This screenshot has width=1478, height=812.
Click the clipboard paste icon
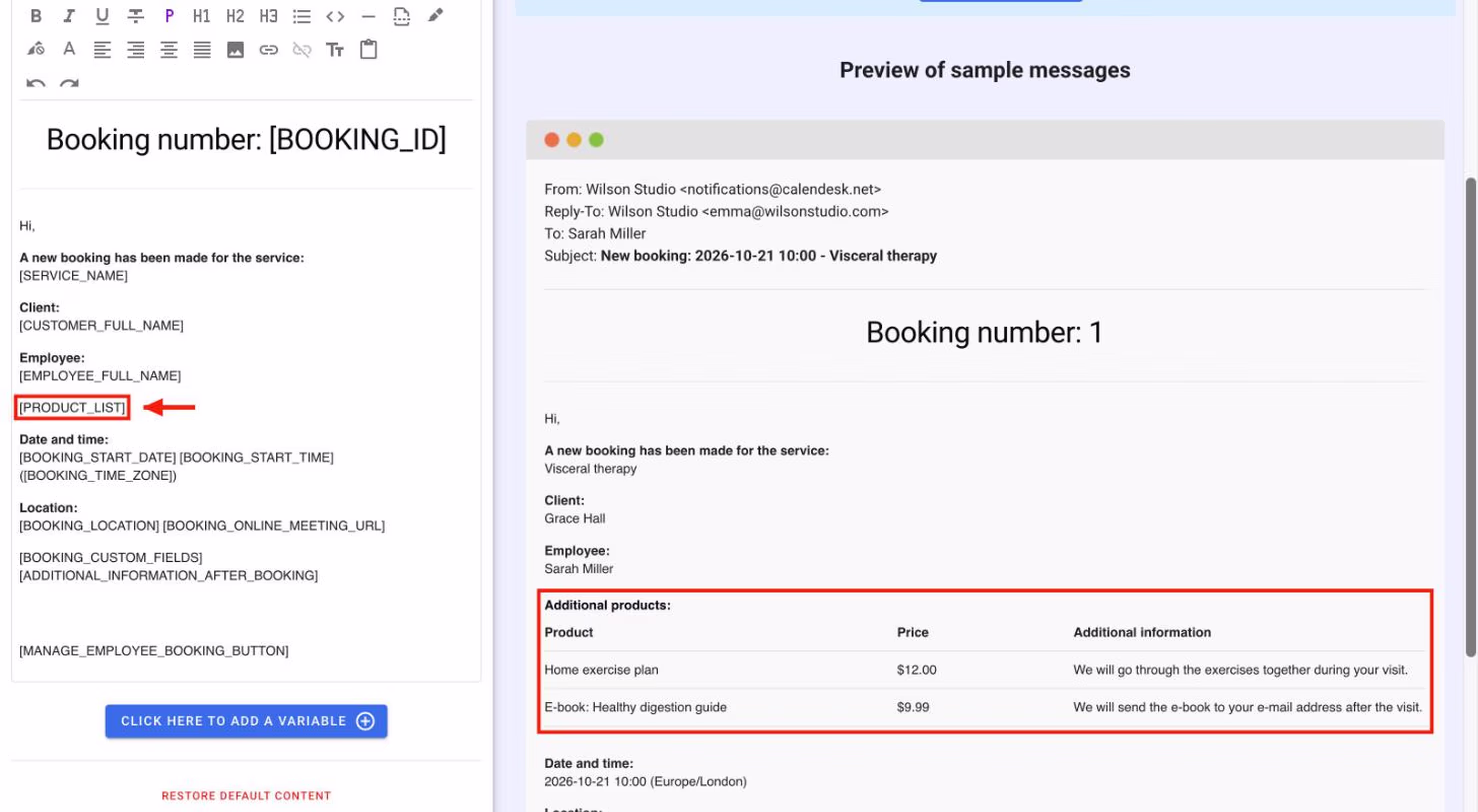368,49
